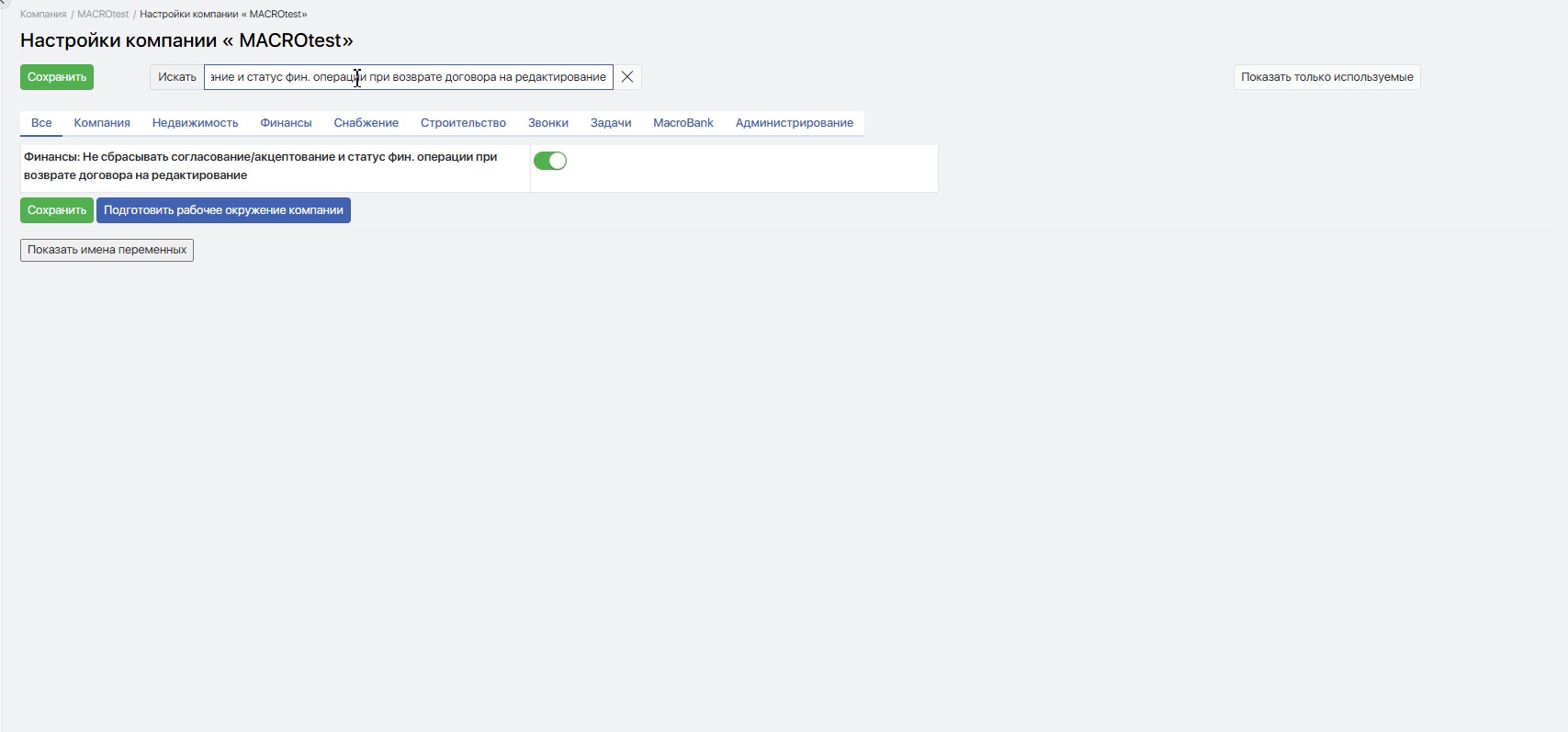Follow the 'MACROtest' breadcrumb link
1568x732 pixels.
[x=103, y=15]
